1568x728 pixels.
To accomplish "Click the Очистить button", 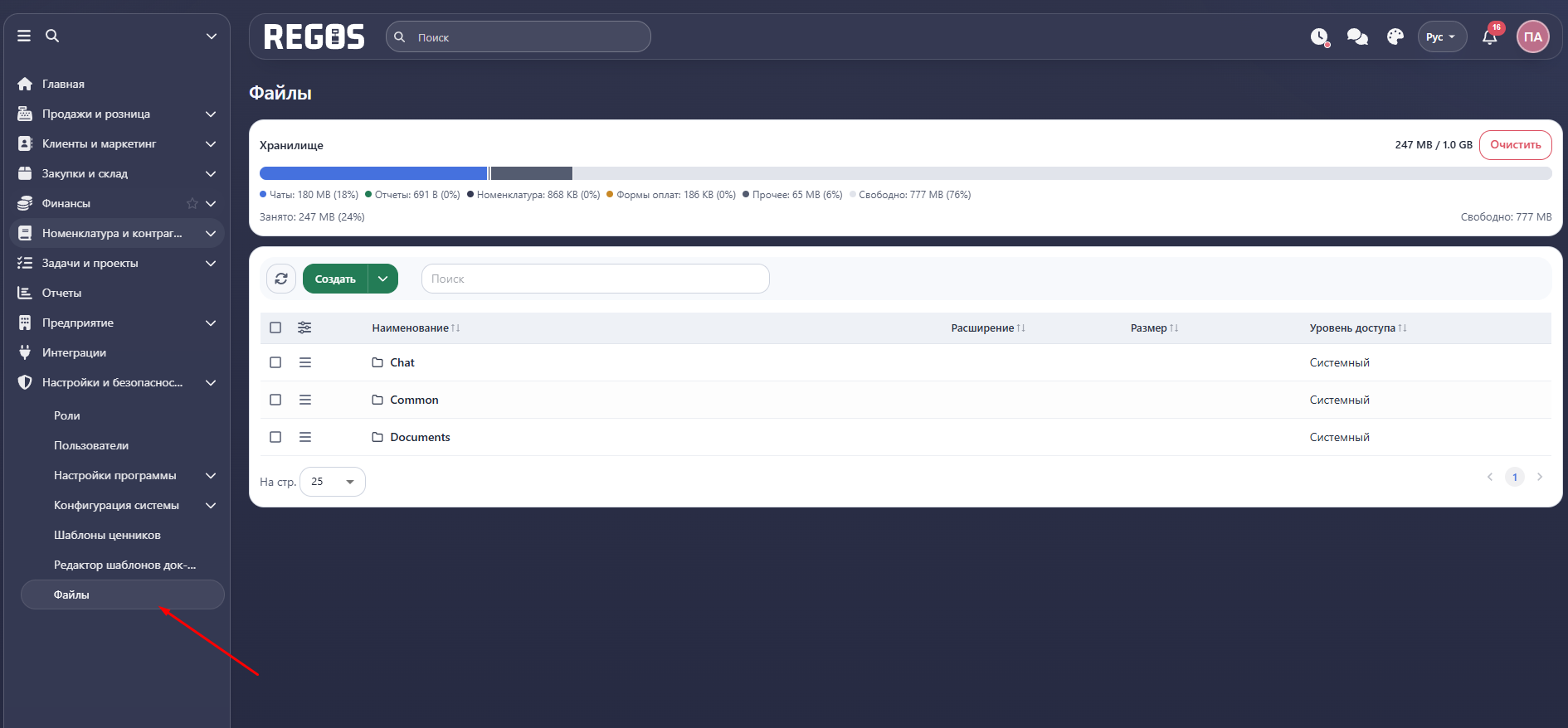I will 1515,144.
